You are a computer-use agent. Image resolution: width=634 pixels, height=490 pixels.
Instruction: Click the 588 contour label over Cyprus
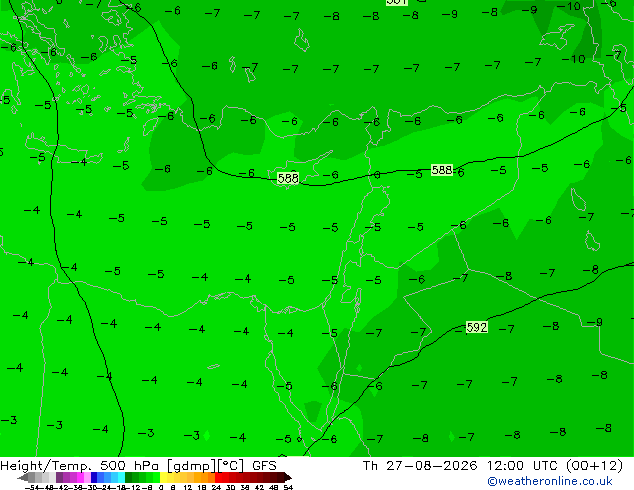pos(288,178)
